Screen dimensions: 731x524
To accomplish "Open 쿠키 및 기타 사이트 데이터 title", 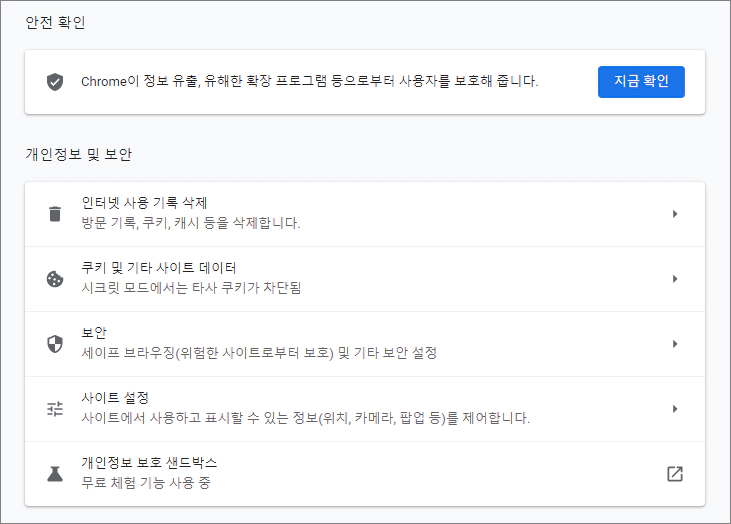I will pyautogui.click(x=159, y=268).
